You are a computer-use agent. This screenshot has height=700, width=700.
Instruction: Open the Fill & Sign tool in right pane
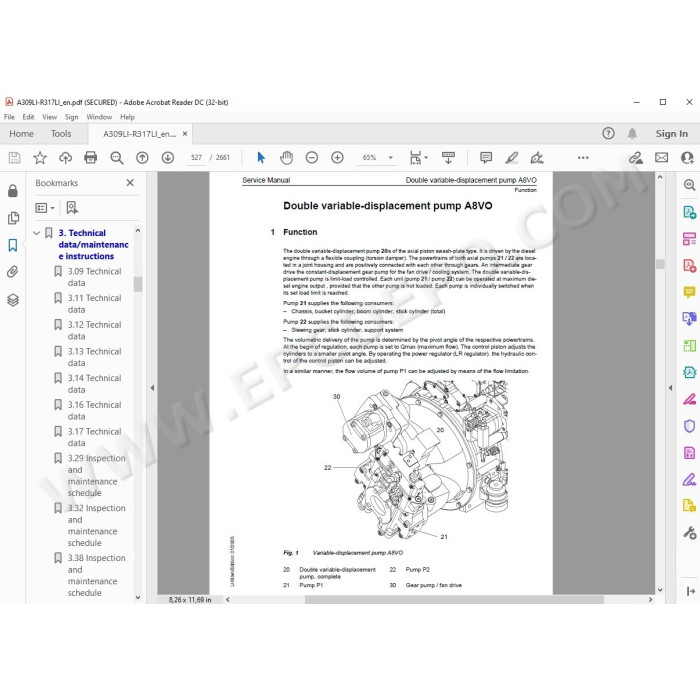(689, 479)
